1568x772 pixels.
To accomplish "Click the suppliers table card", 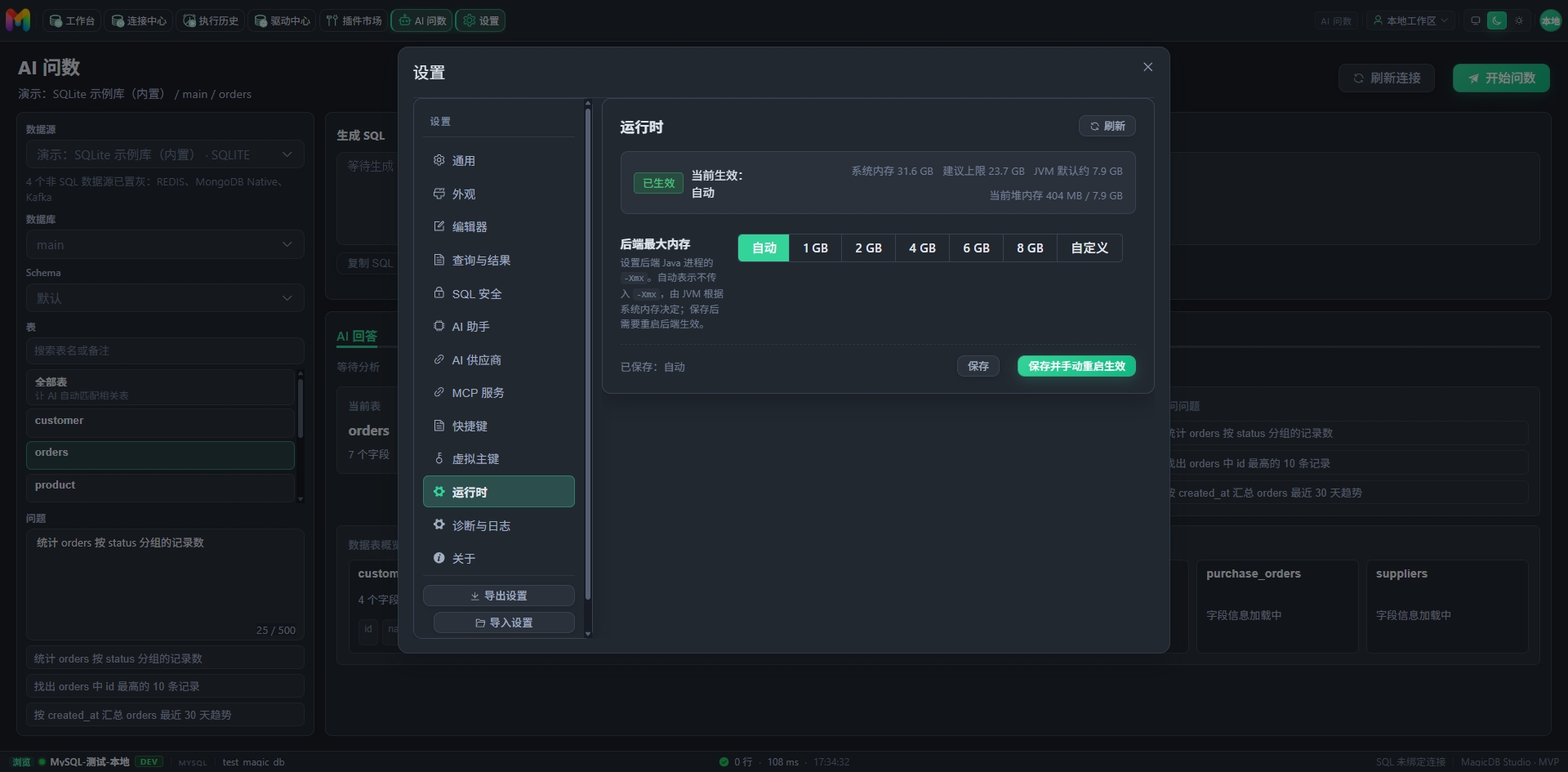I will [1447, 605].
